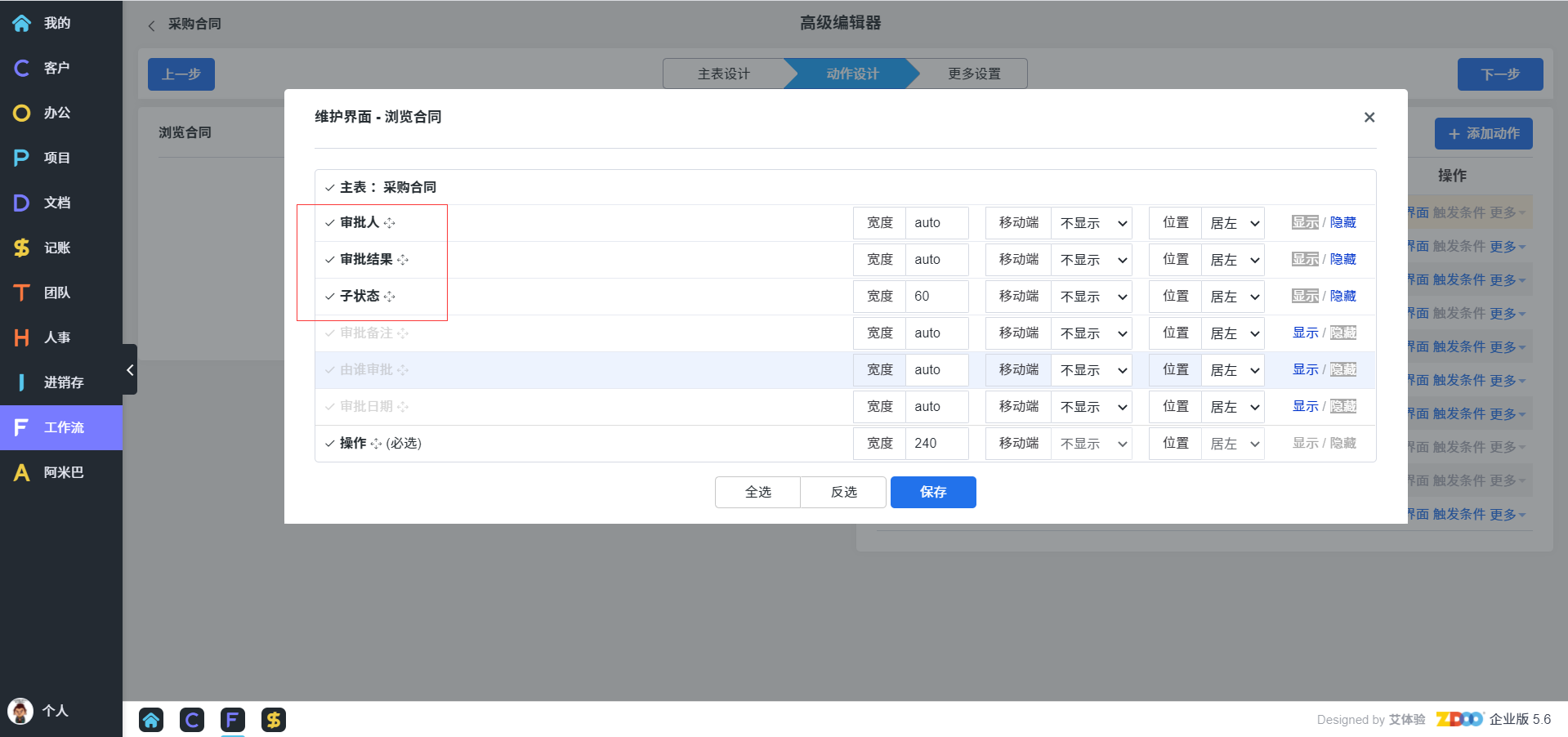The width and height of the screenshot is (1568, 737).
Task: Click the 阿米巴 sidebar icon
Action: pyautogui.click(x=22, y=472)
